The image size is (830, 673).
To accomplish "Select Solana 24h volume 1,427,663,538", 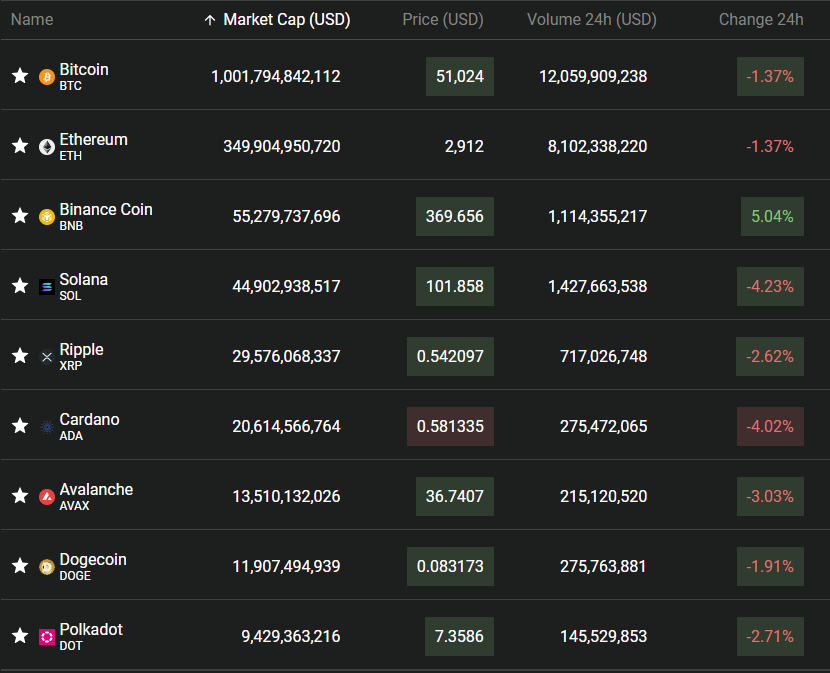I will (x=597, y=286).
